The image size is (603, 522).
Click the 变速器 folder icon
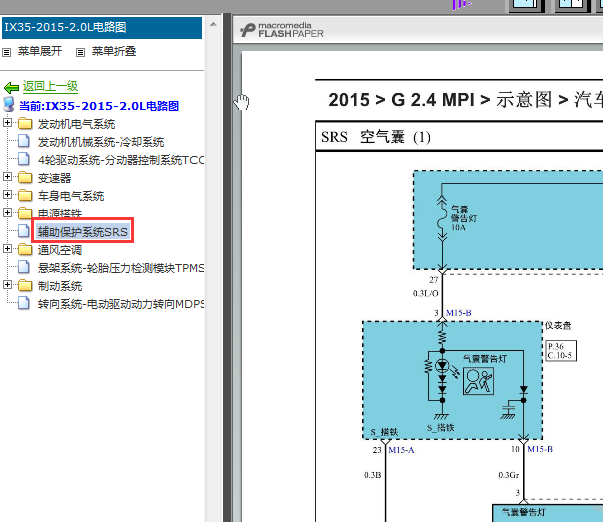tap(25, 177)
